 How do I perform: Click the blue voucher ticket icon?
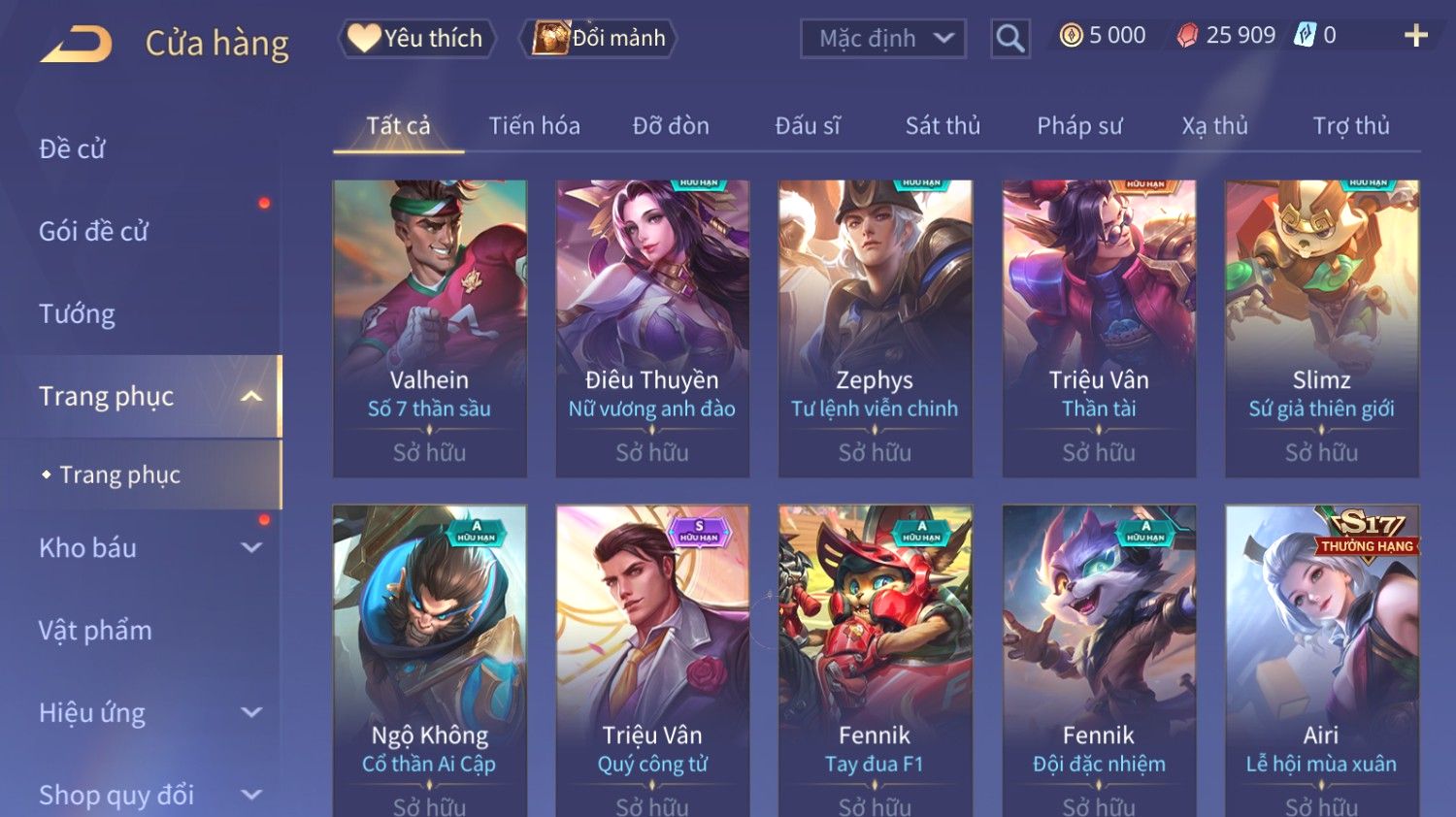pyautogui.click(x=1306, y=36)
